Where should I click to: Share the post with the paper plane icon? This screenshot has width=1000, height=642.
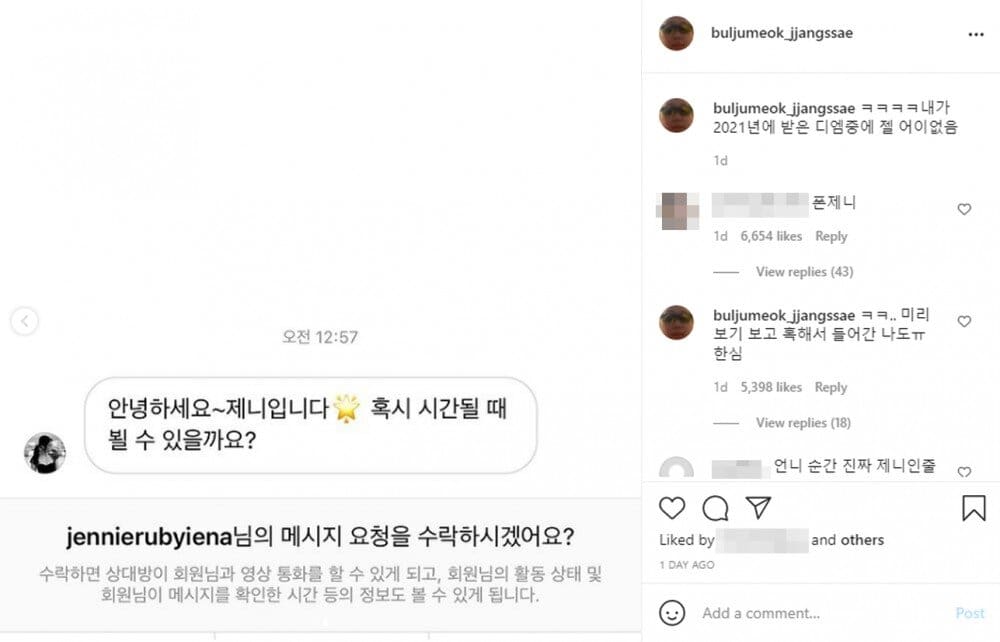pos(759,508)
